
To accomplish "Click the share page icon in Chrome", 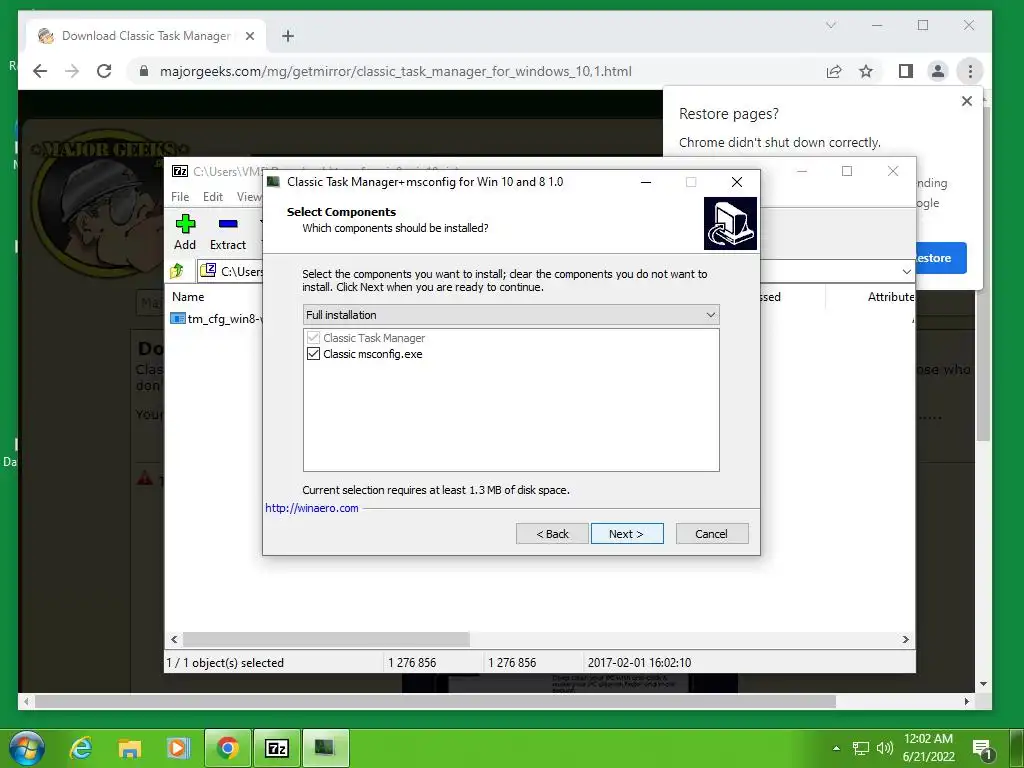I will 834,71.
